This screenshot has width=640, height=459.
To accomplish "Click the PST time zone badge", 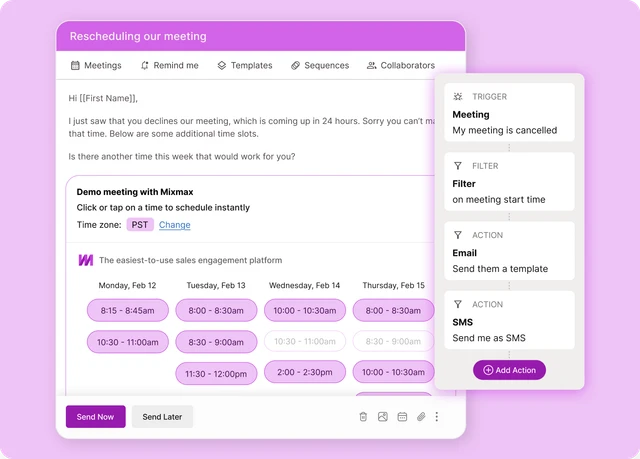I will click(140, 225).
